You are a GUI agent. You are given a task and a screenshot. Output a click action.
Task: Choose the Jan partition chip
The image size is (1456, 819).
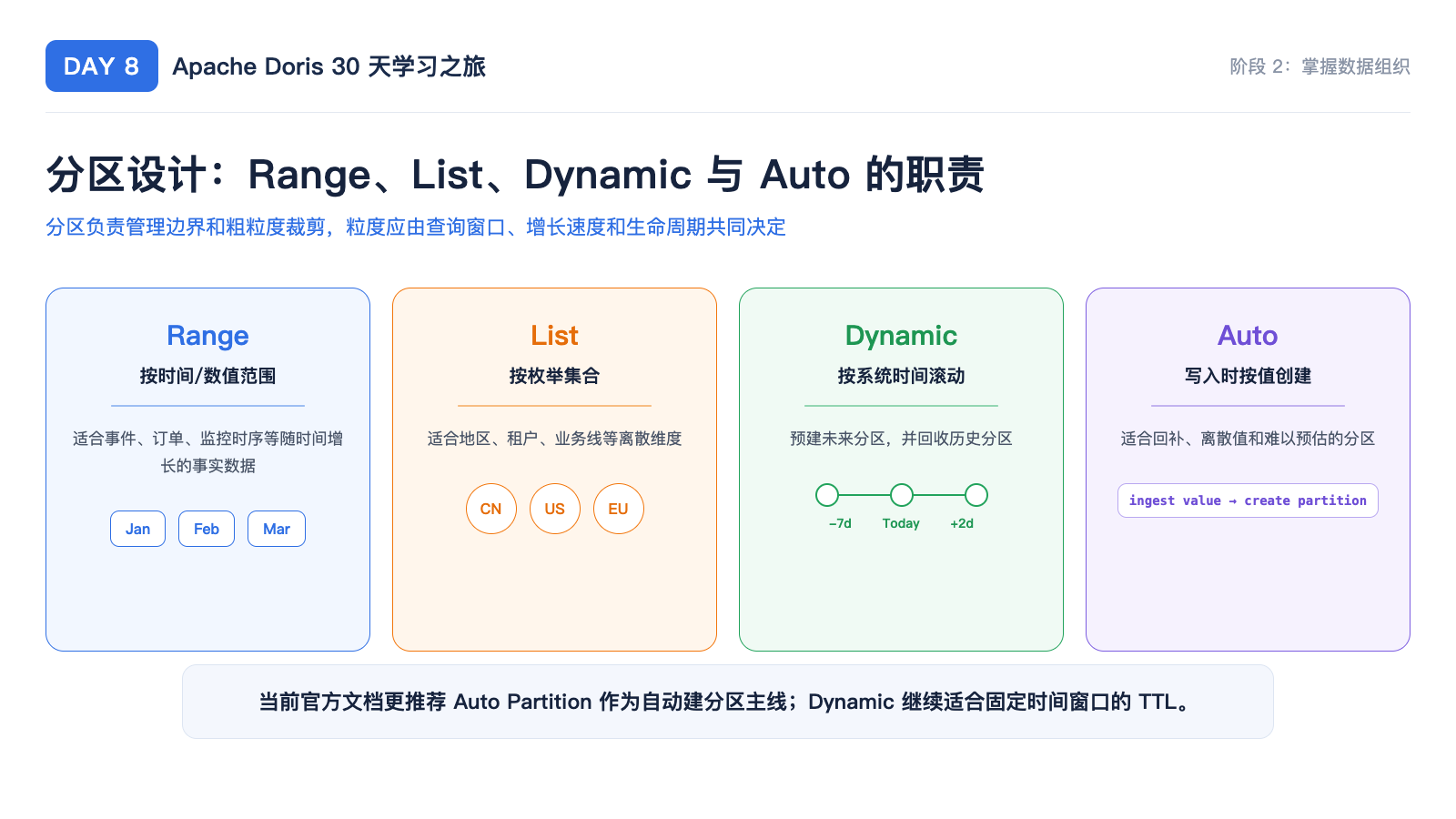(137, 529)
